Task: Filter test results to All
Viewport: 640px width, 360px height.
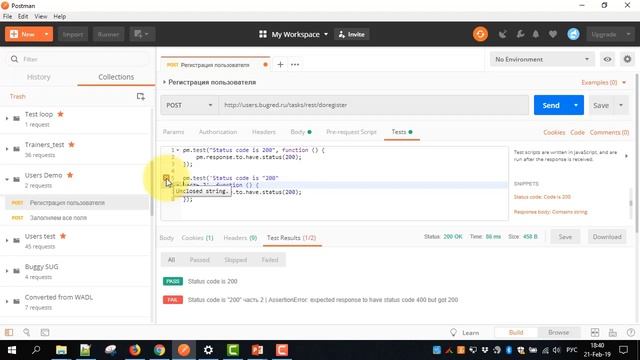Action: 171,260
